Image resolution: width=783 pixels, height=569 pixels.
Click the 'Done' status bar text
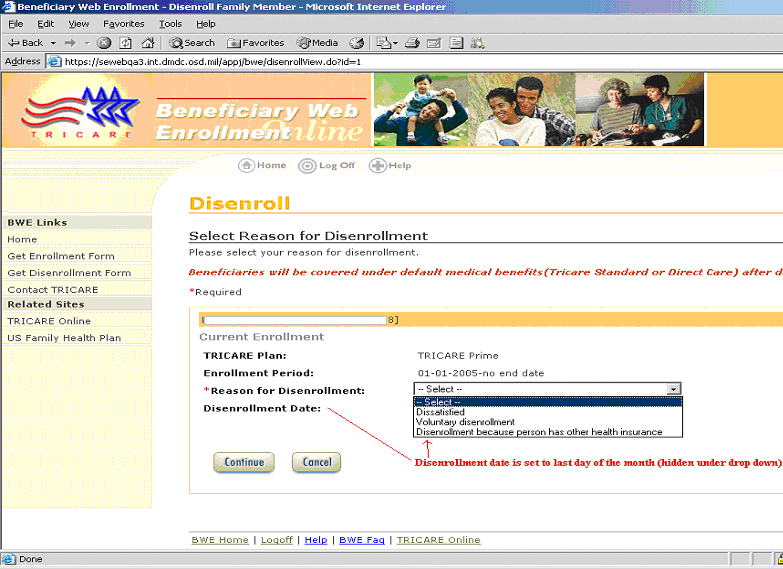click(x=30, y=560)
